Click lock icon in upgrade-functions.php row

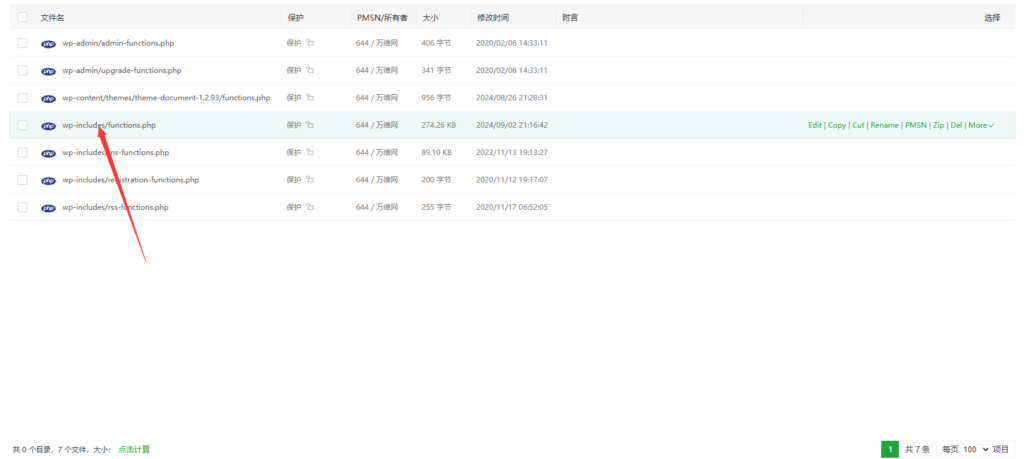coord(310,71)
